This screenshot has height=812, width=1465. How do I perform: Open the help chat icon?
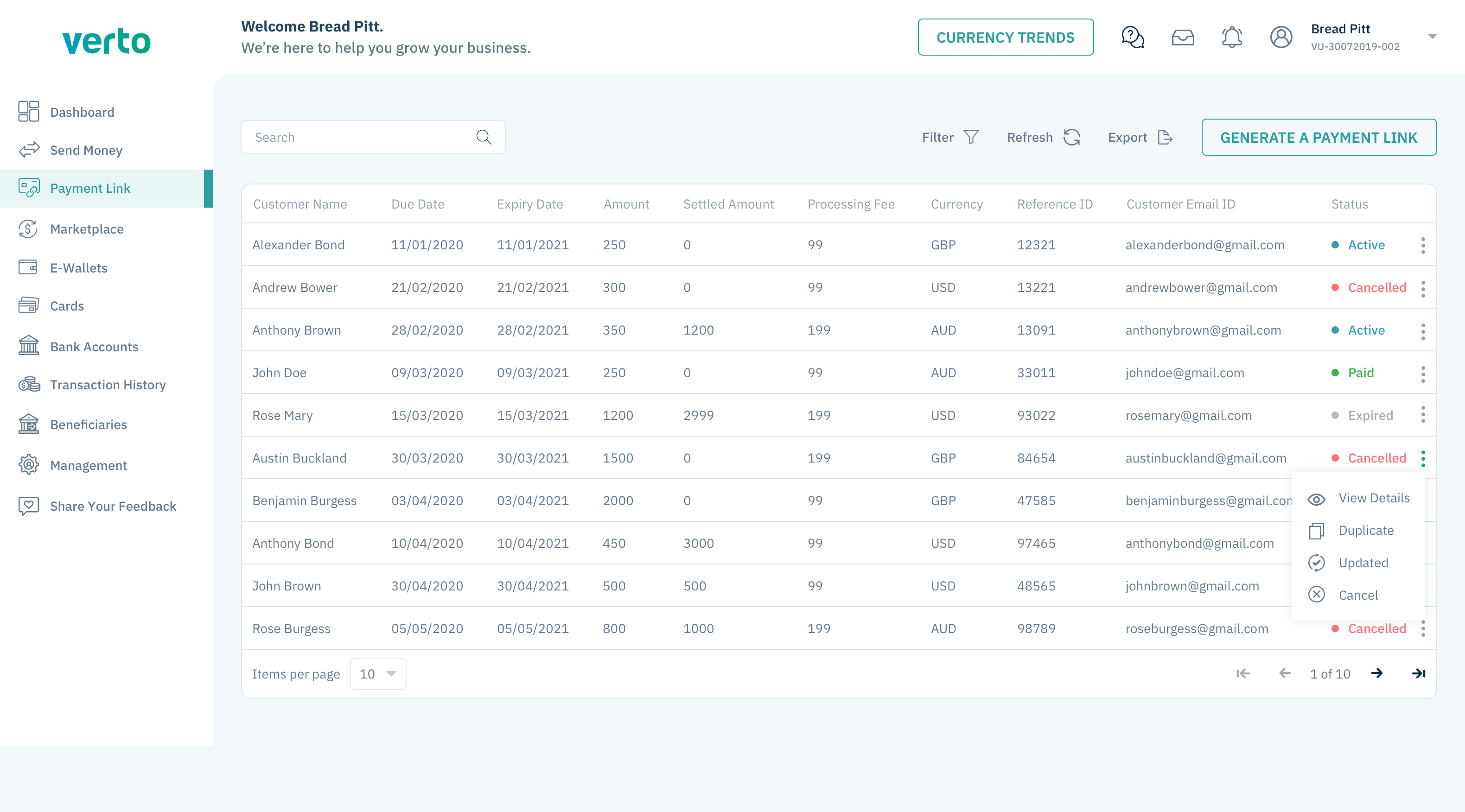[x=1132, y=38]
